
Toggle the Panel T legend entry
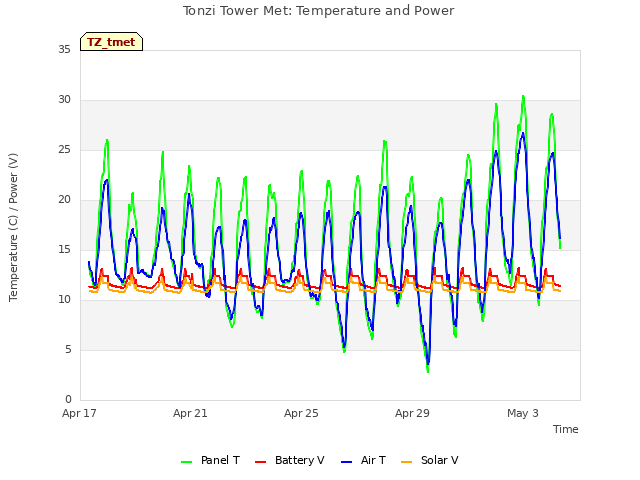tap(210, 460)
